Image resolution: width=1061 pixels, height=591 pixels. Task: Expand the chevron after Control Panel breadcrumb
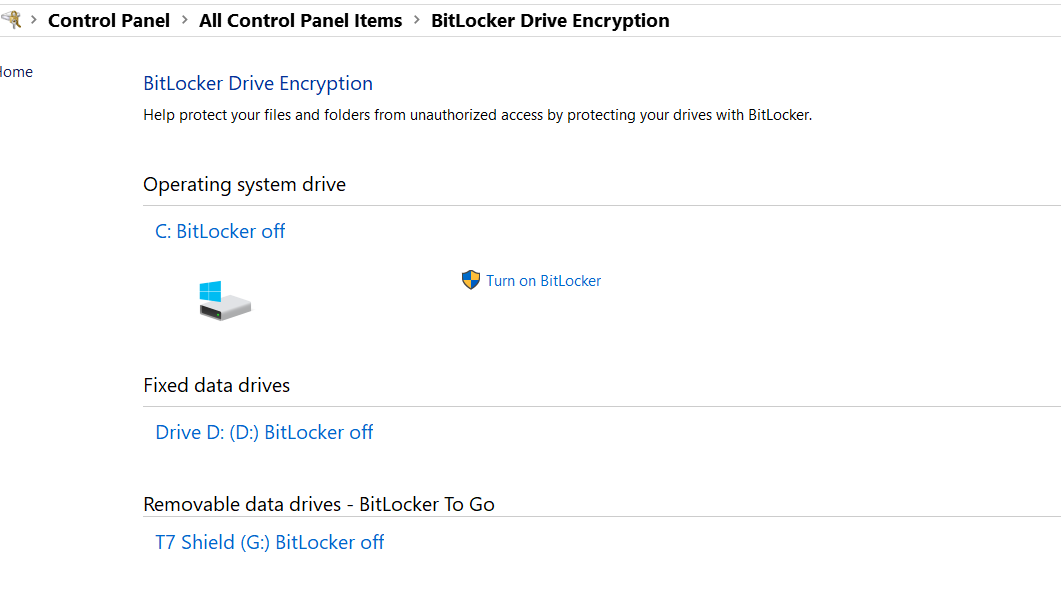pyautogui.click(x=185, y=20)
